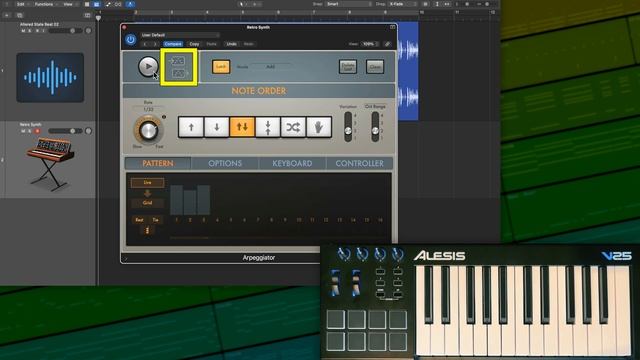Toggle the Compare button in plugin header
The width and height of the screenshot is (640, 360).
[x=173, y=44]
